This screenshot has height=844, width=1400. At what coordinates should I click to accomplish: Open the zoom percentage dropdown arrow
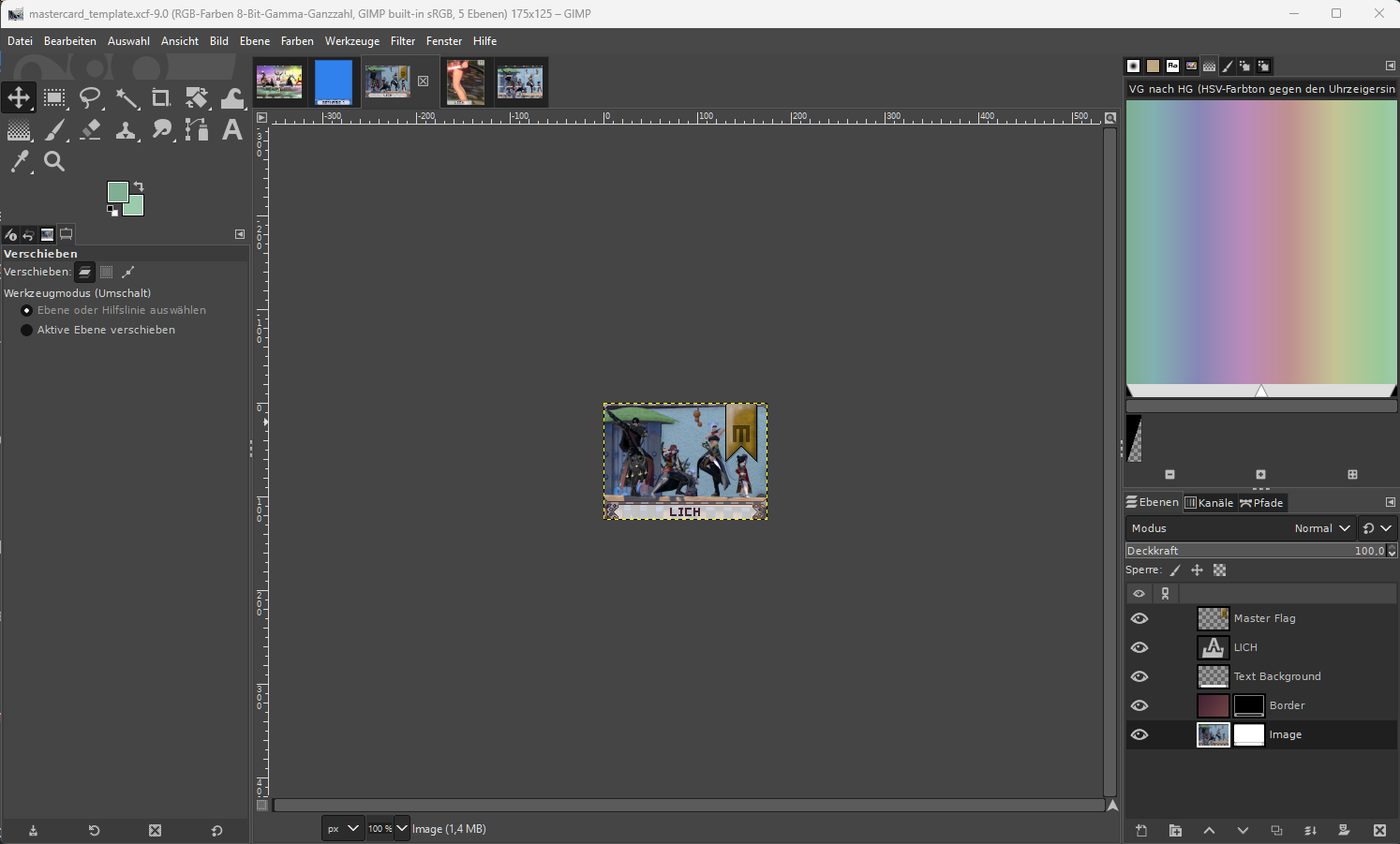(402, 828)
